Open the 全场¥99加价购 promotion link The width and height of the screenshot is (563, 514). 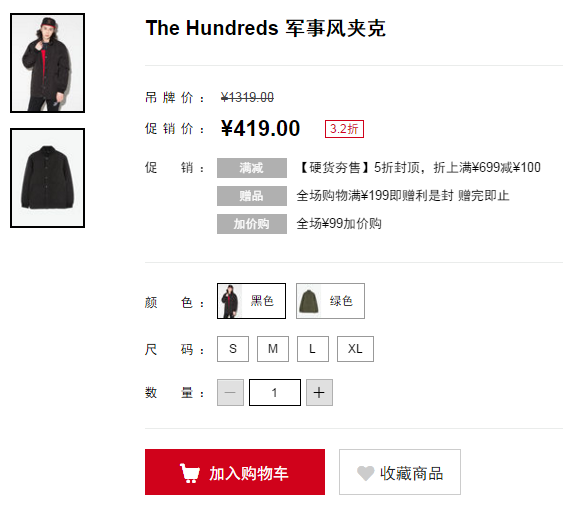(x=339, y=224)
